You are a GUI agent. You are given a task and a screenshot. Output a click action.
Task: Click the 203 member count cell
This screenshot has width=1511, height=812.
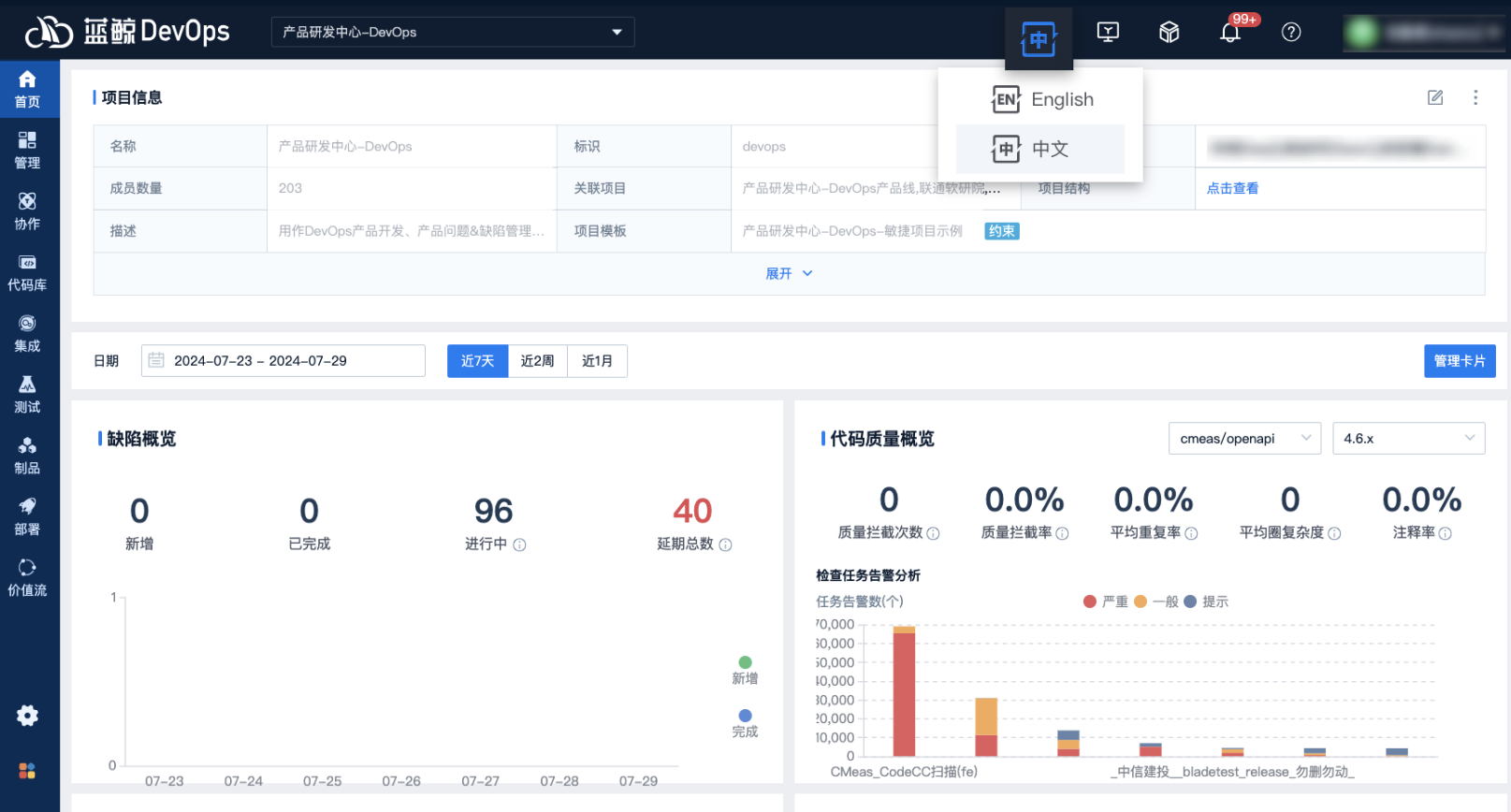coord(412,188)
